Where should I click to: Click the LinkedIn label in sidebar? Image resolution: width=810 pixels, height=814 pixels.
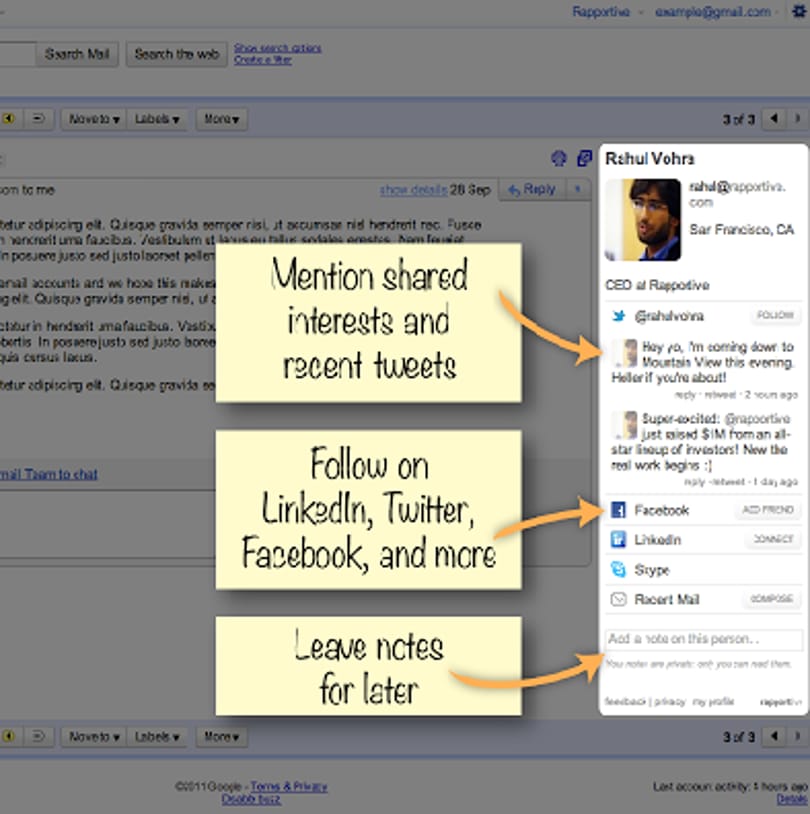coord(657,540)
